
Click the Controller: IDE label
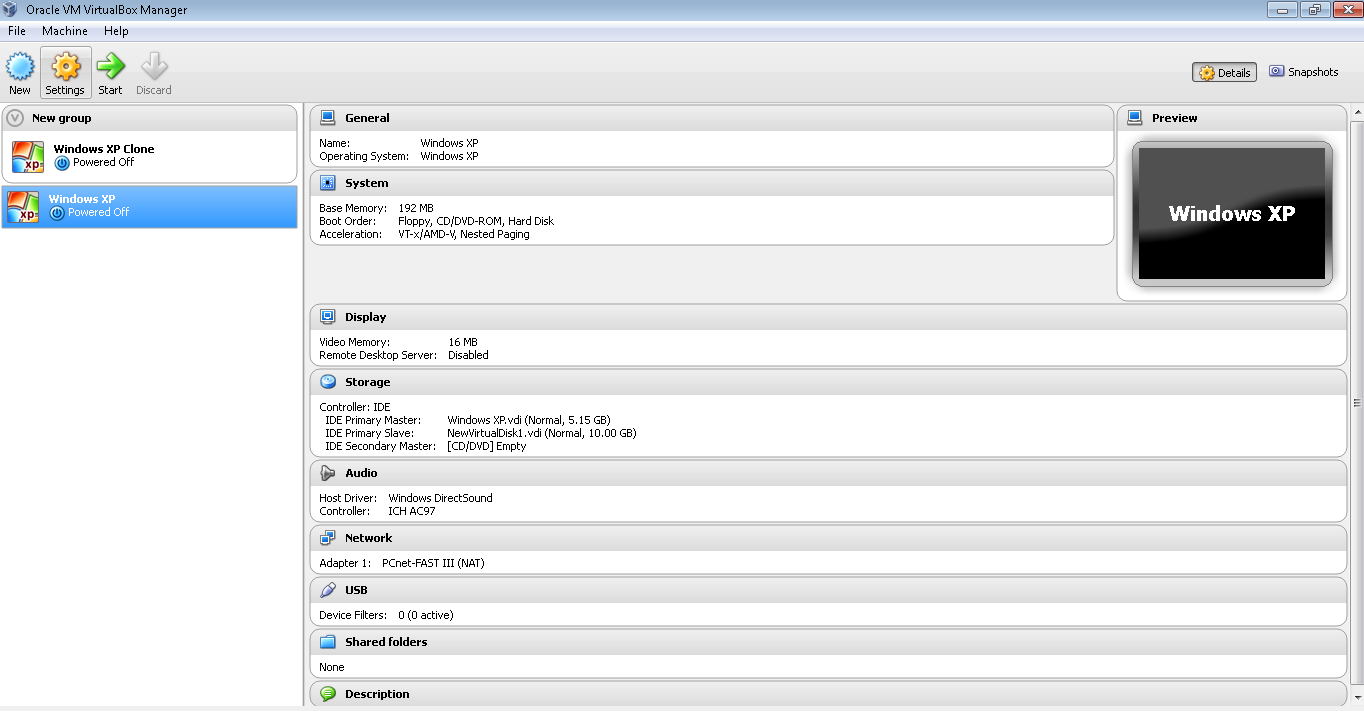point(355,407)
